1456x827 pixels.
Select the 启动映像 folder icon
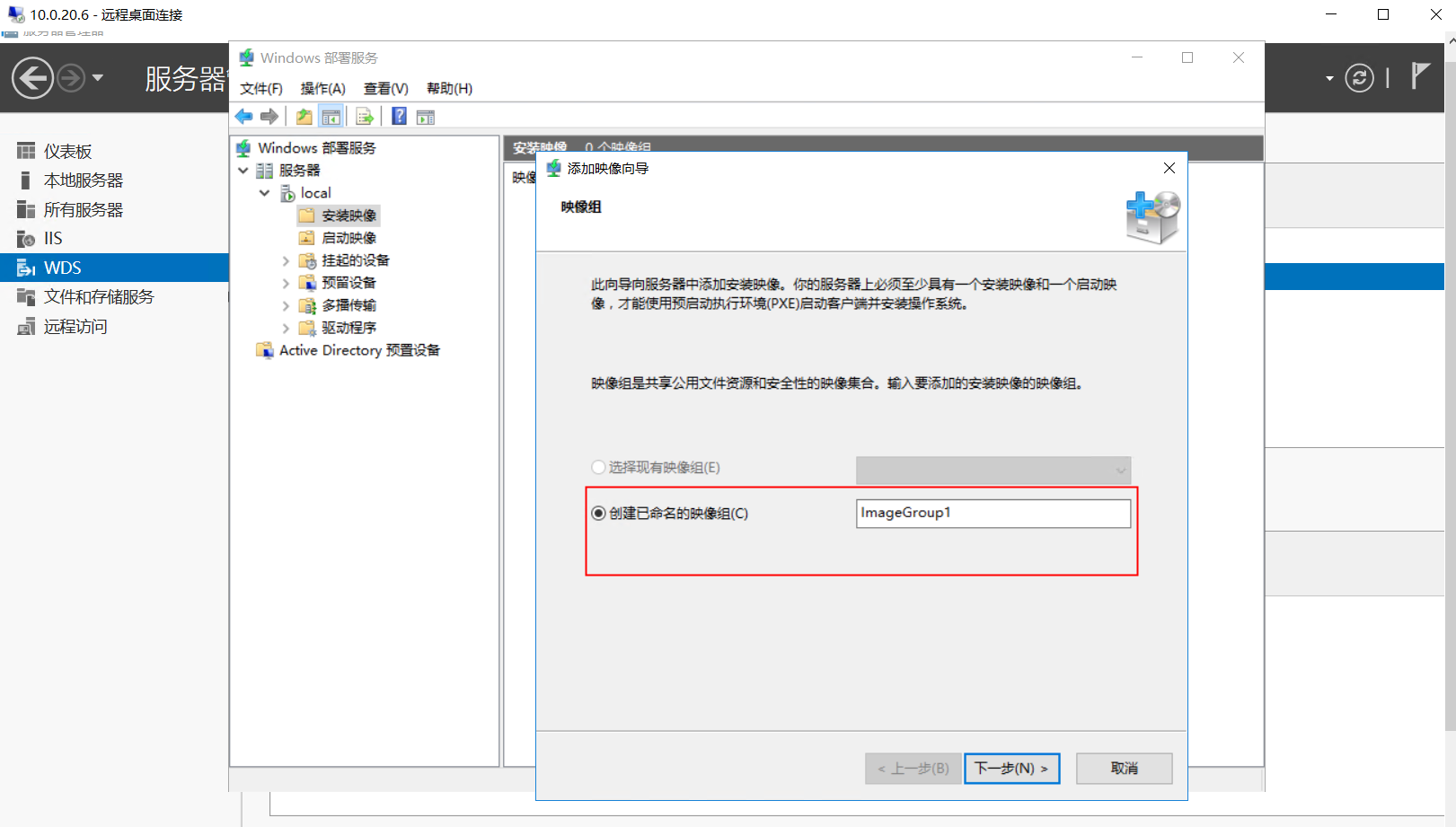[x=307, y=238]
